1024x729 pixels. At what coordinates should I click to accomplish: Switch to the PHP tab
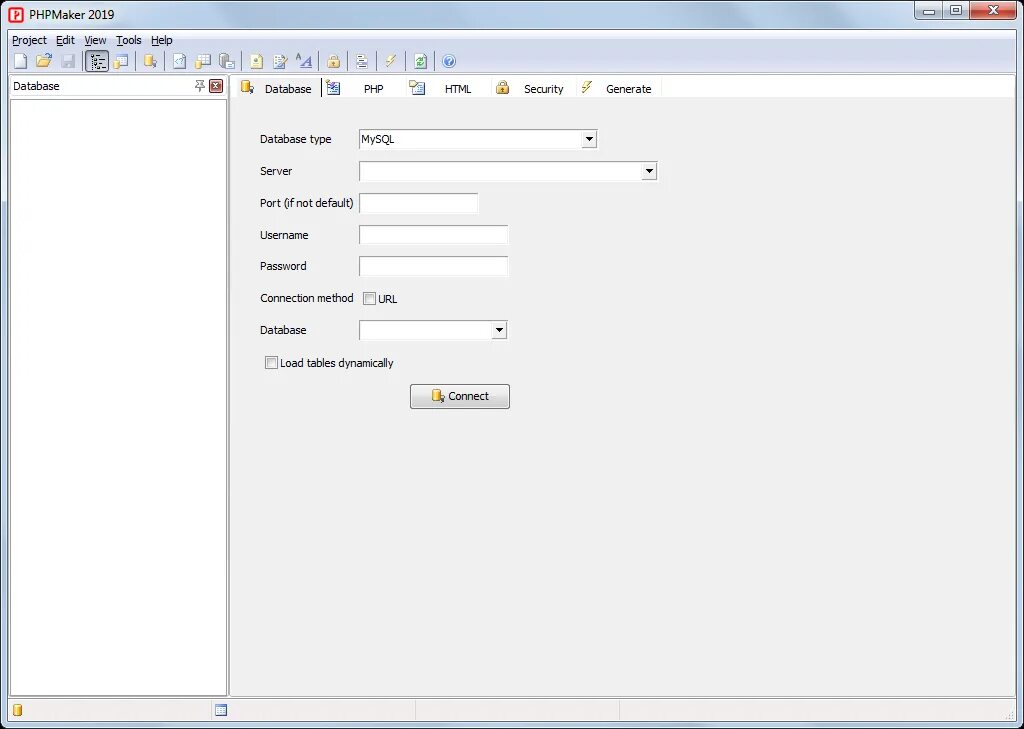coord(363,88)
